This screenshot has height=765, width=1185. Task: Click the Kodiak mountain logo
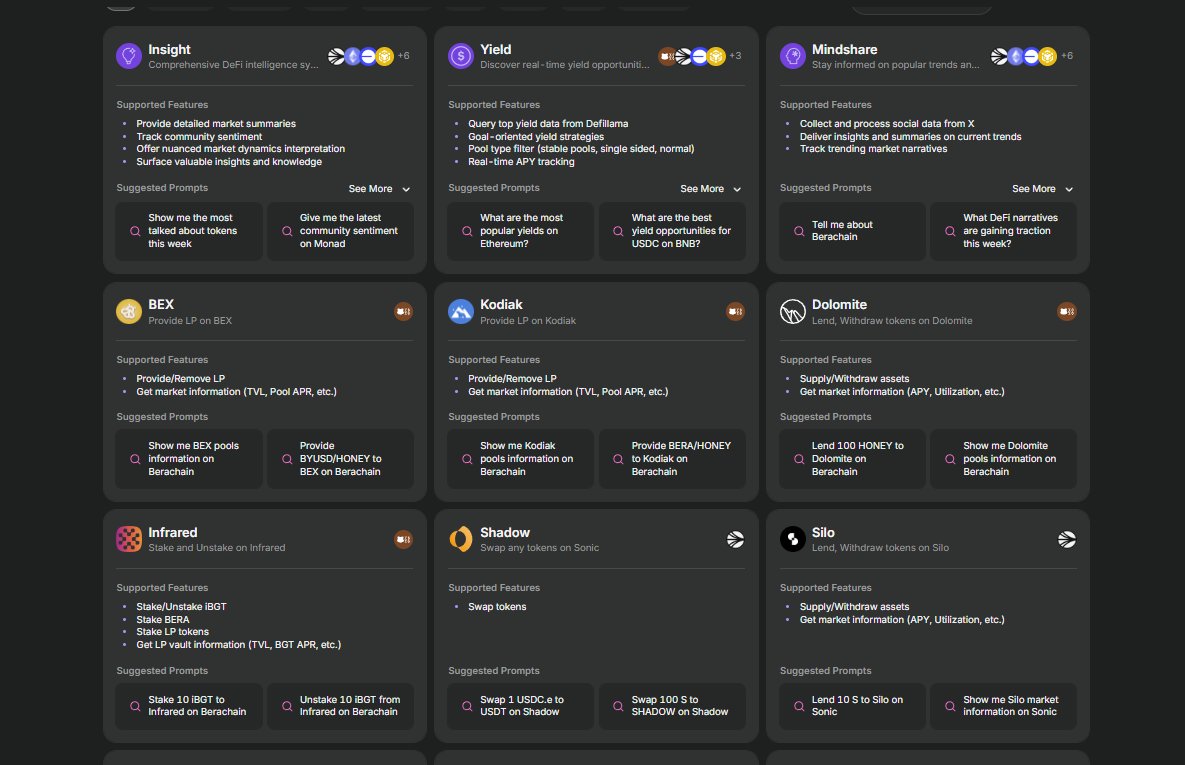click(460, 311)
